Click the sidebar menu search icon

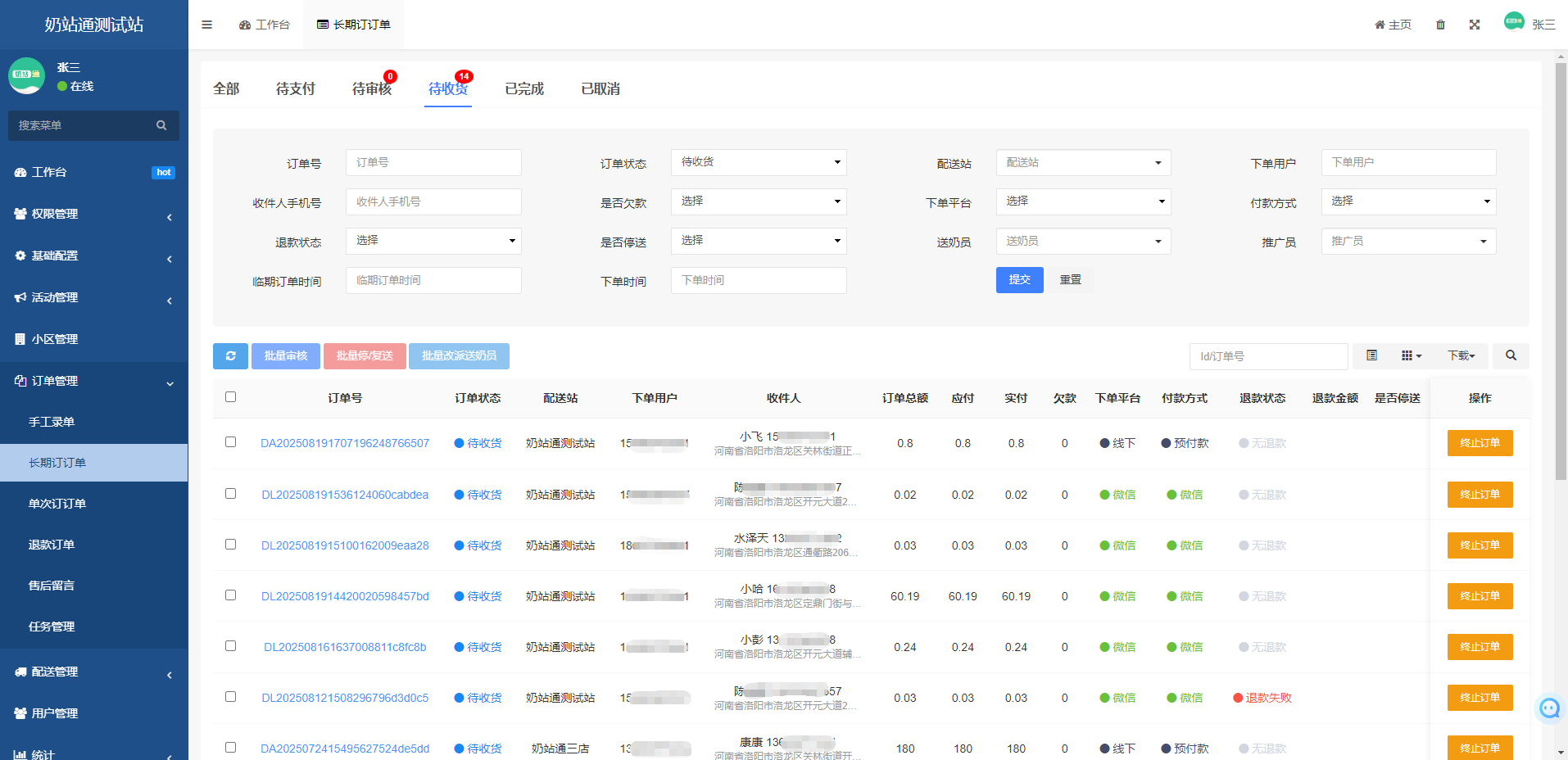click(x=161, y=125)
